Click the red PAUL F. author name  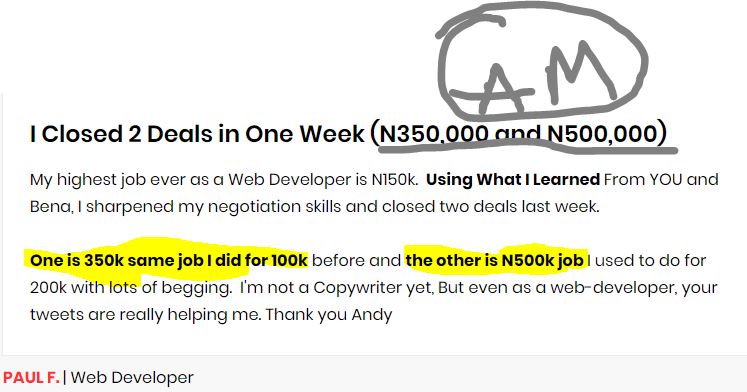(x=31, y=378)
